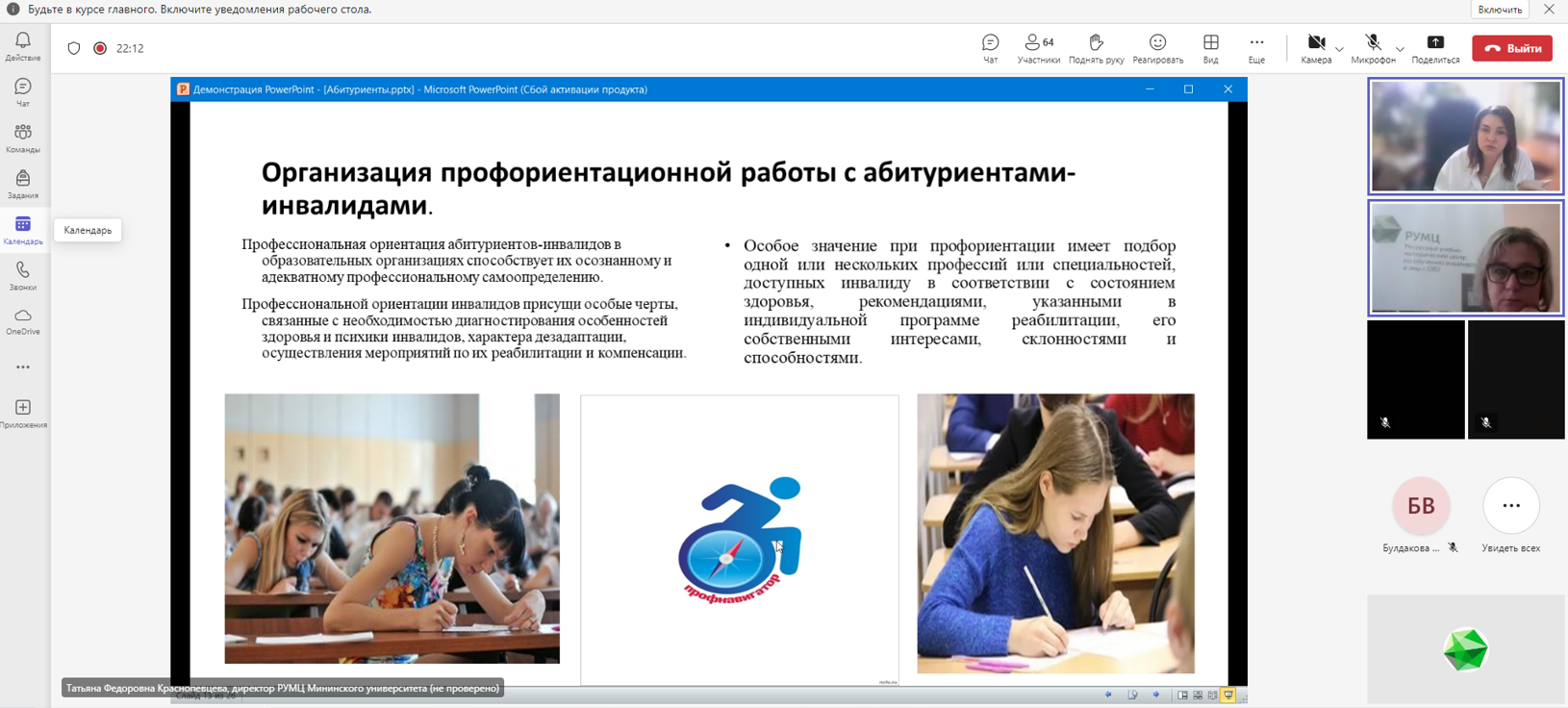
Task: See all participants (Увидеть всех)
Action: click(x=1511, y=506)
